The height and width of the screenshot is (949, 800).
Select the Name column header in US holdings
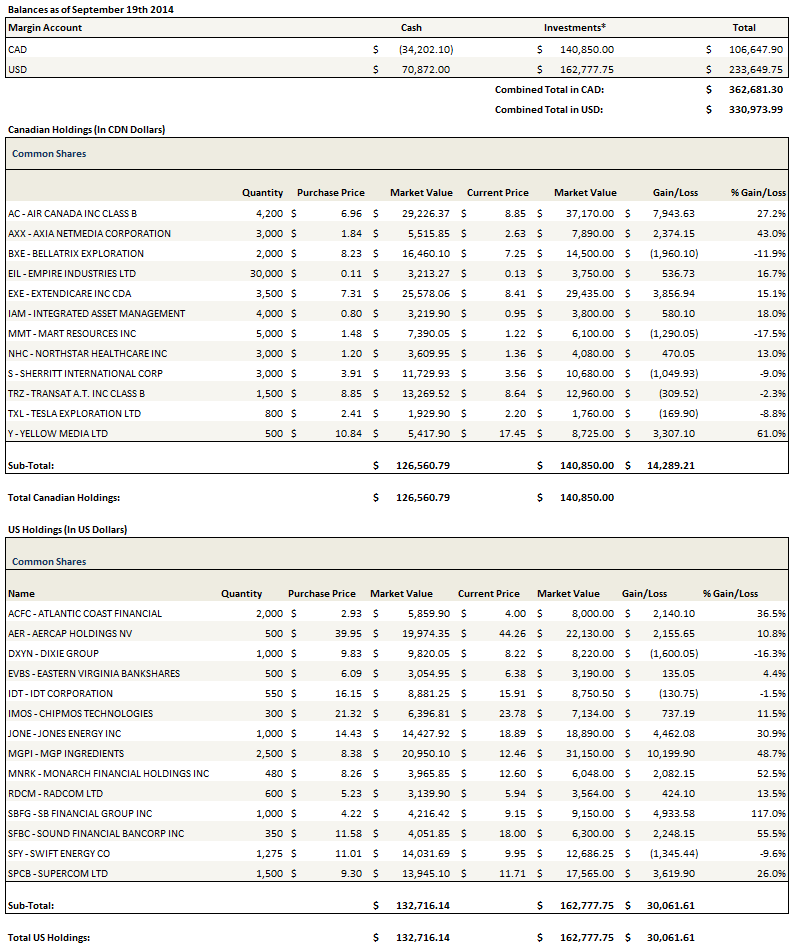21,593
